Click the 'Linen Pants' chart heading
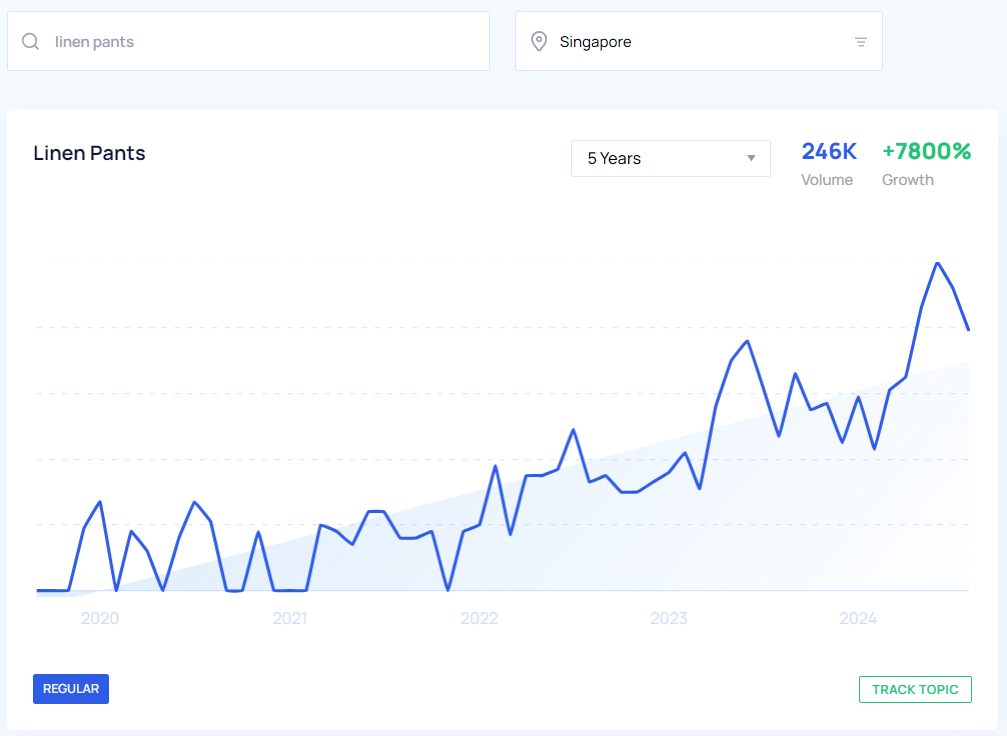 coord(89,153)
